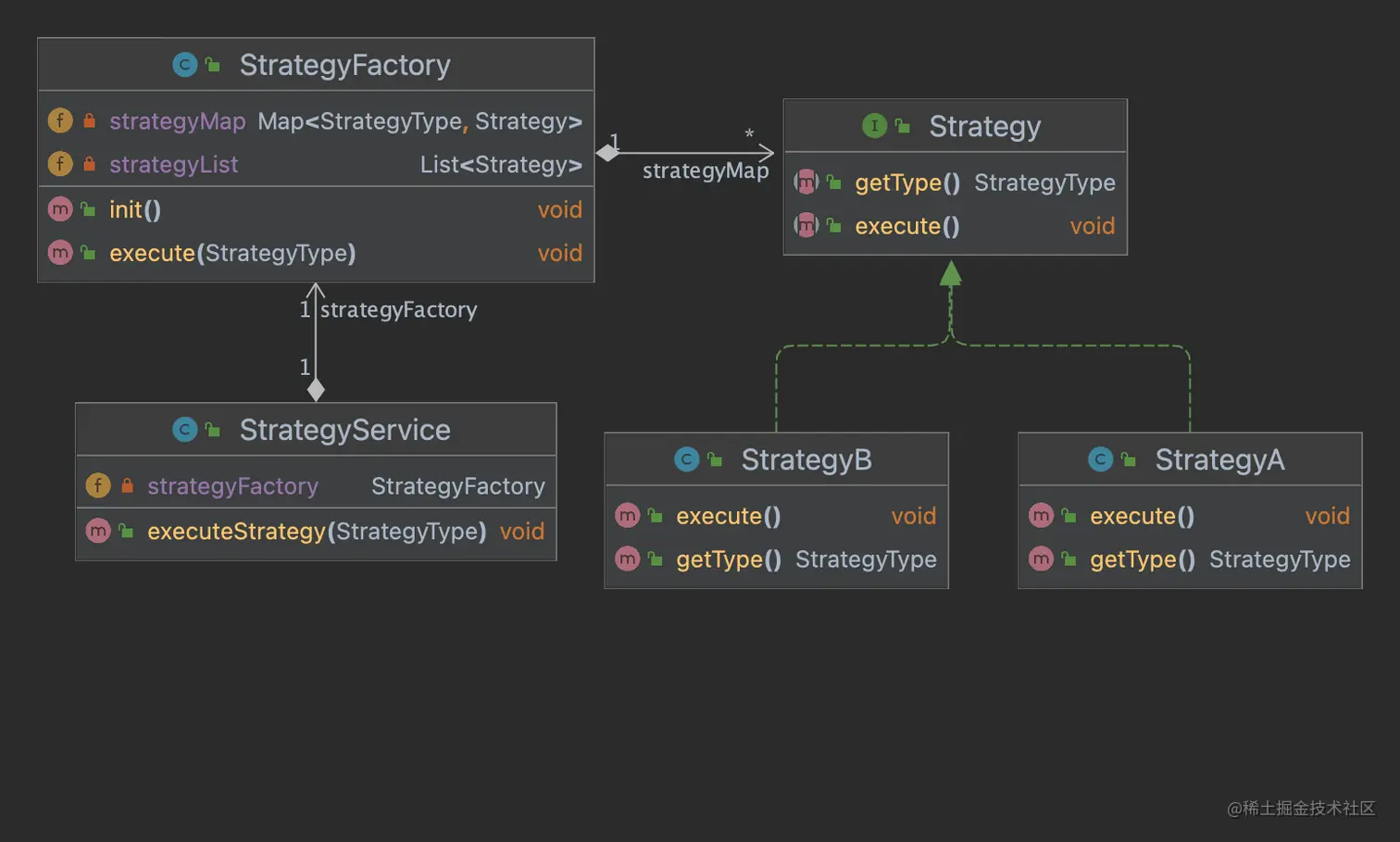Click the green implementation arrowhead below Strategy
This screenshot has width=1400, height=842.
click(951, 273)
